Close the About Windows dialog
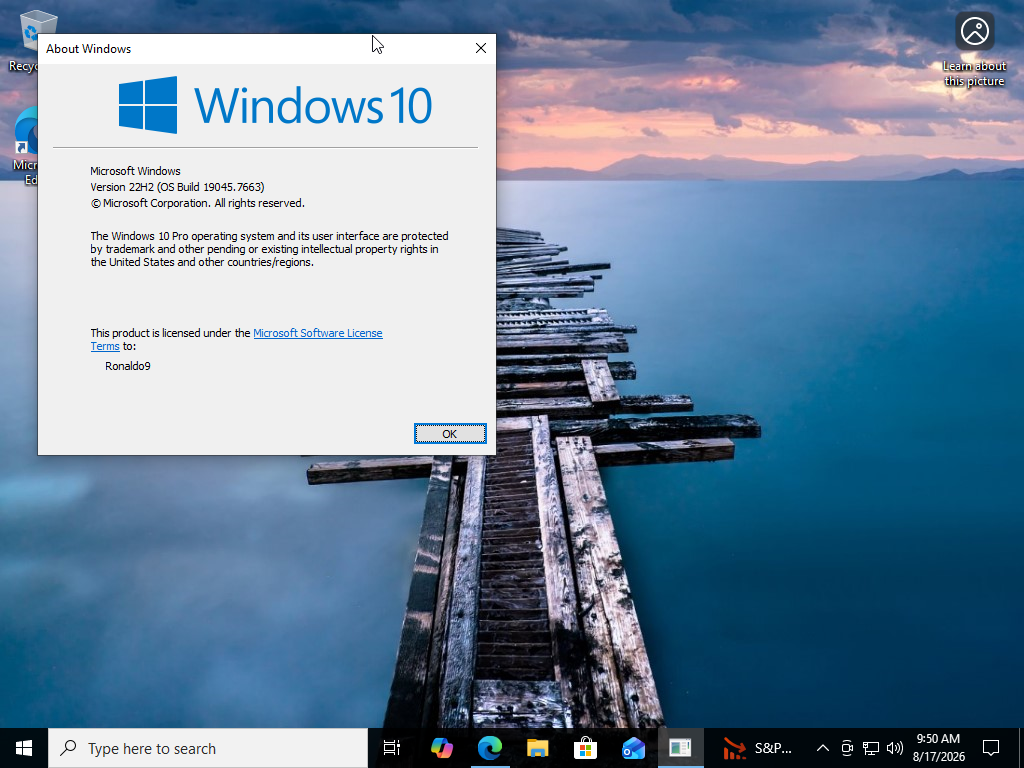The image size is (1024, 768). click(x=481, y=48)
